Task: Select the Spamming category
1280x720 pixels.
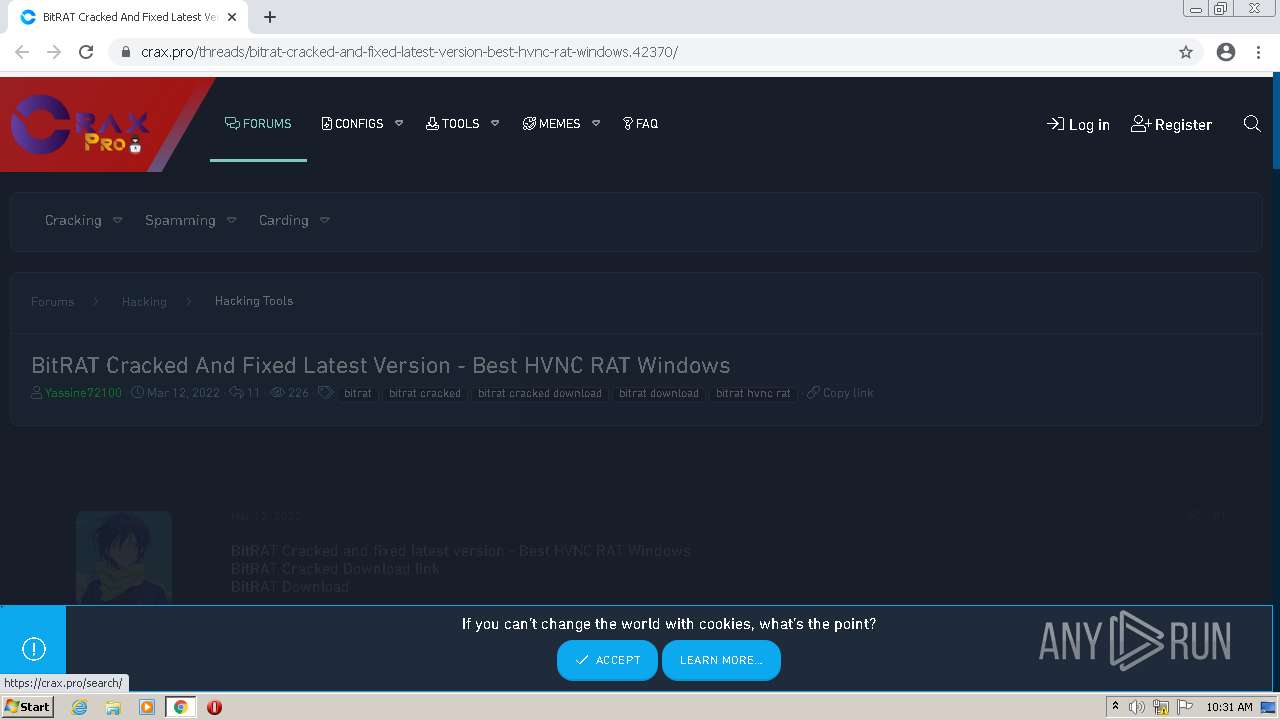Action: pos(180,220)
